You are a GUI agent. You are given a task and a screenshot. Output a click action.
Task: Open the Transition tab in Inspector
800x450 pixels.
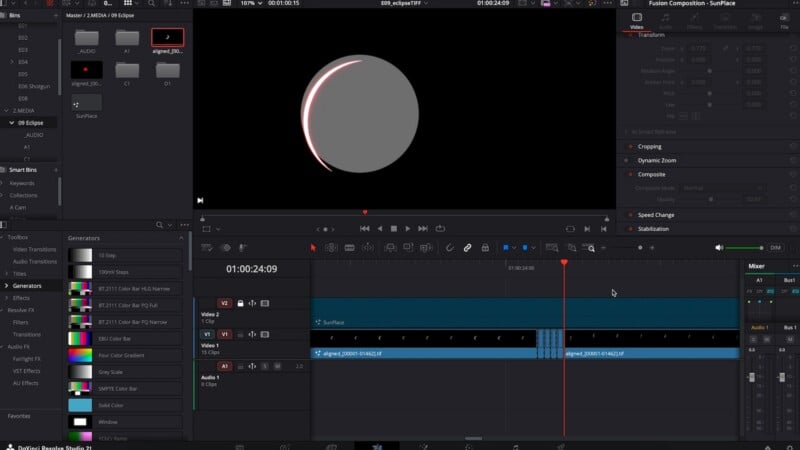click(725, 21)
